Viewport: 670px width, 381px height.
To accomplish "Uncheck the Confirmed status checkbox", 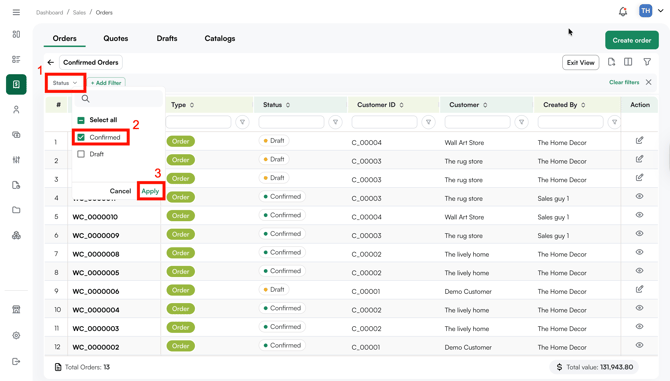I will pos(81,137).
